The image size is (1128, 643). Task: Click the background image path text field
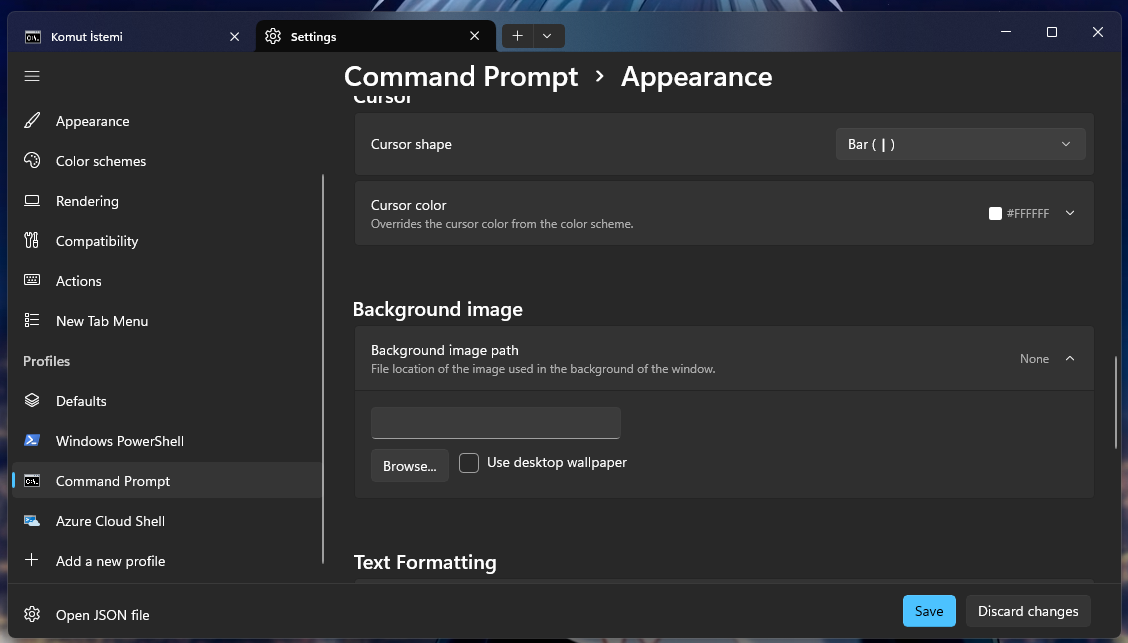[x=496, y=423]
